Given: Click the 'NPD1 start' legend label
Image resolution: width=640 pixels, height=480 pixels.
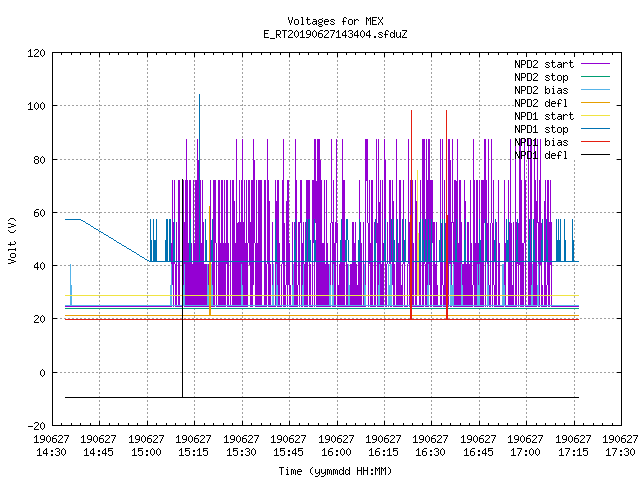Looking at the screenshot, I should point(544,116).
